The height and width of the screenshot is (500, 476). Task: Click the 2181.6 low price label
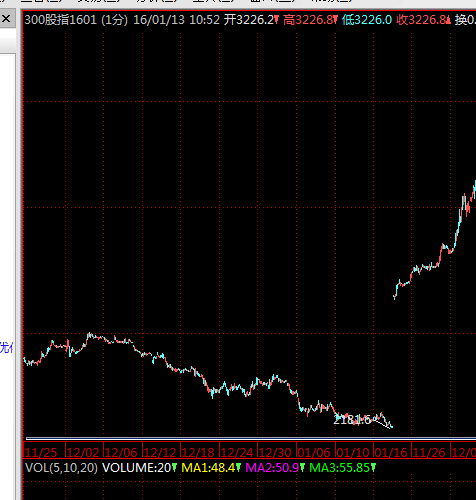(x=352, y=420)
